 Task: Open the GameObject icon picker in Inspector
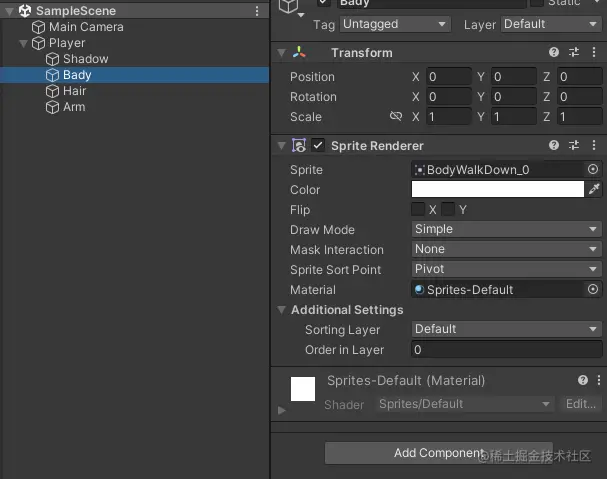[291, 8]
